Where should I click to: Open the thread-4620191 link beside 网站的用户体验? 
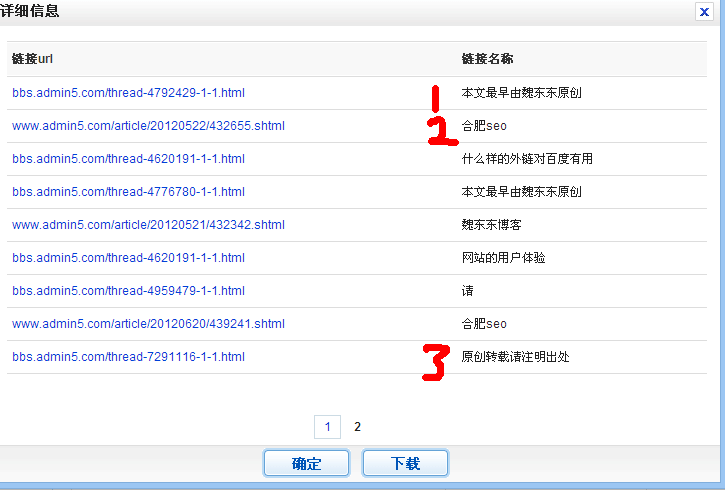[x=128, y=258]
